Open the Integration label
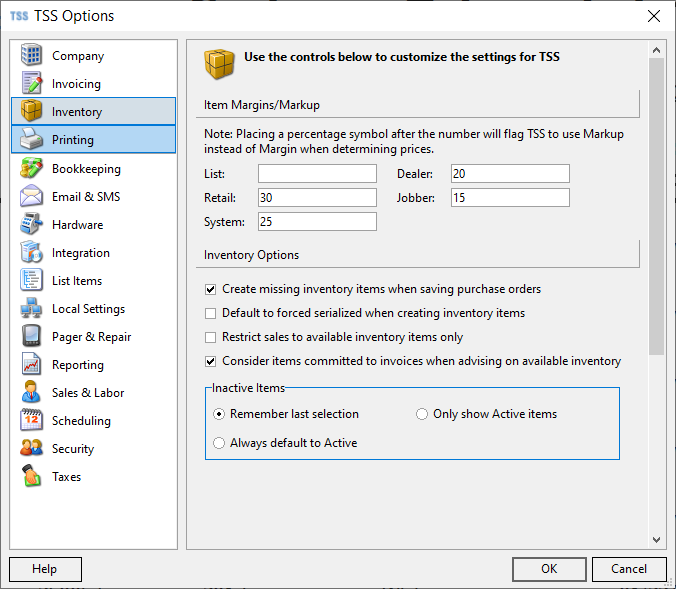 [x=81, y=253]
